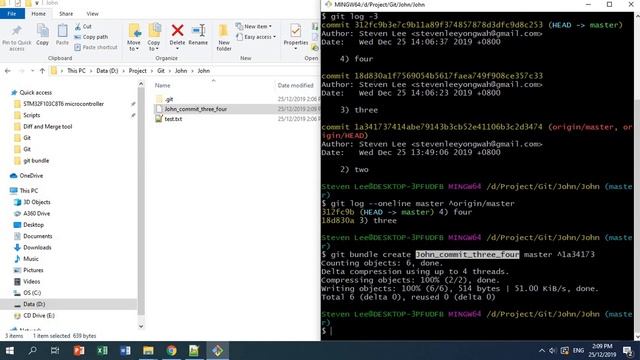Open Pictures in navigation pane
Screen dimensions: 640x360
33,270
